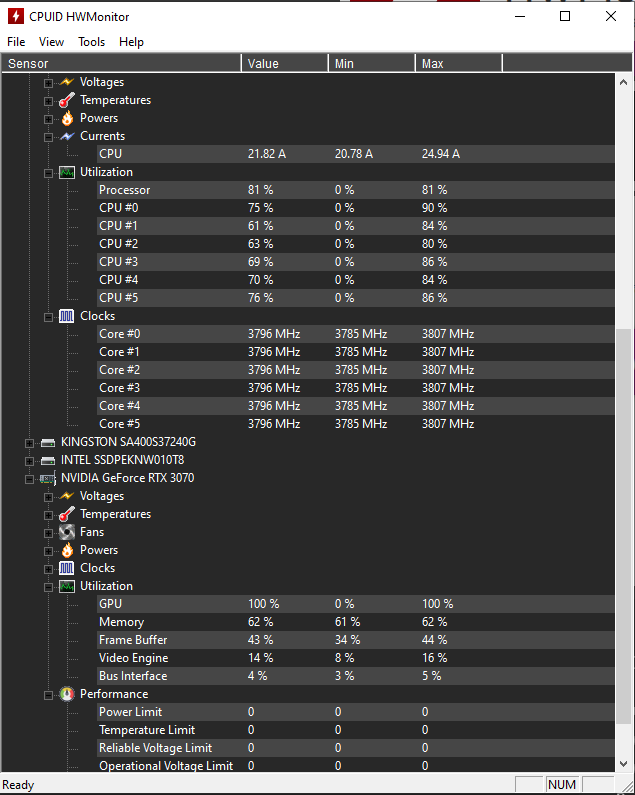Select the Core #4 clock row
Screen dimensions: 635x795
pos(356,406)
